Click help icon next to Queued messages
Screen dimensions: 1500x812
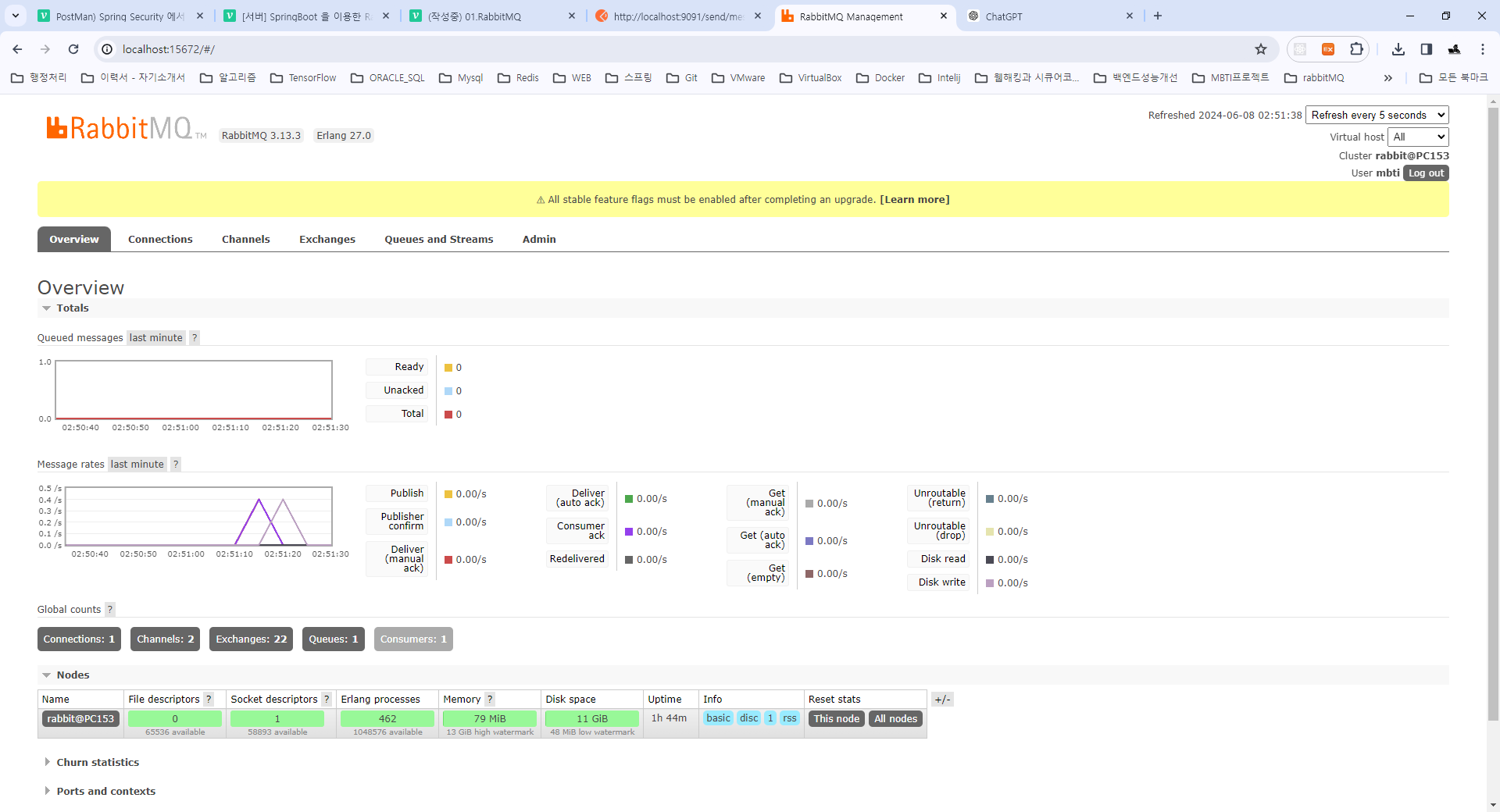pos(195,337)
